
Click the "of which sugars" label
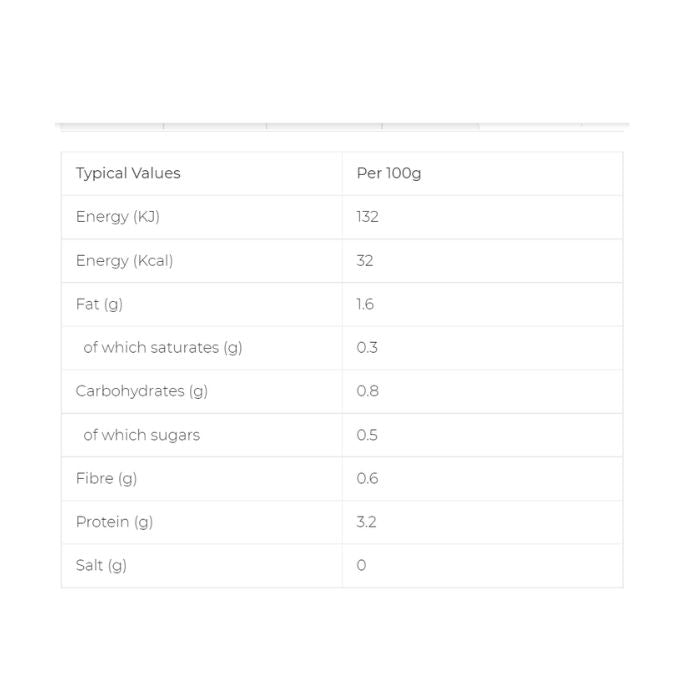coord(141,435)
